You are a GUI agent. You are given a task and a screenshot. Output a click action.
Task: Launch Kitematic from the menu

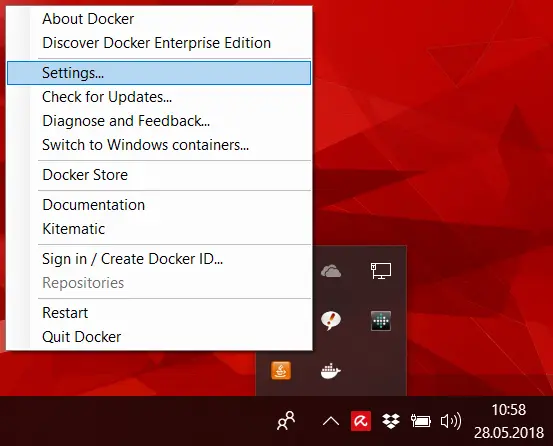tap(159, 229)
